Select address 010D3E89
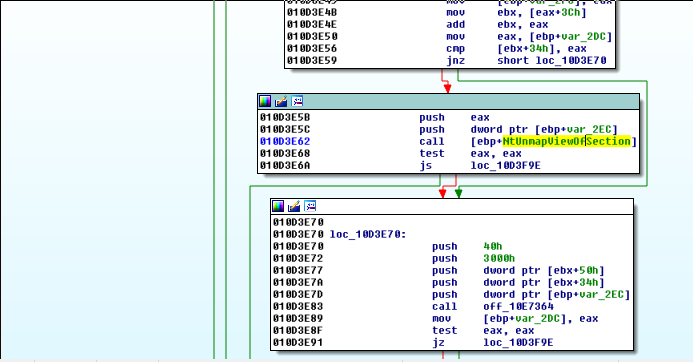693x362 pixels. point(298,318)
